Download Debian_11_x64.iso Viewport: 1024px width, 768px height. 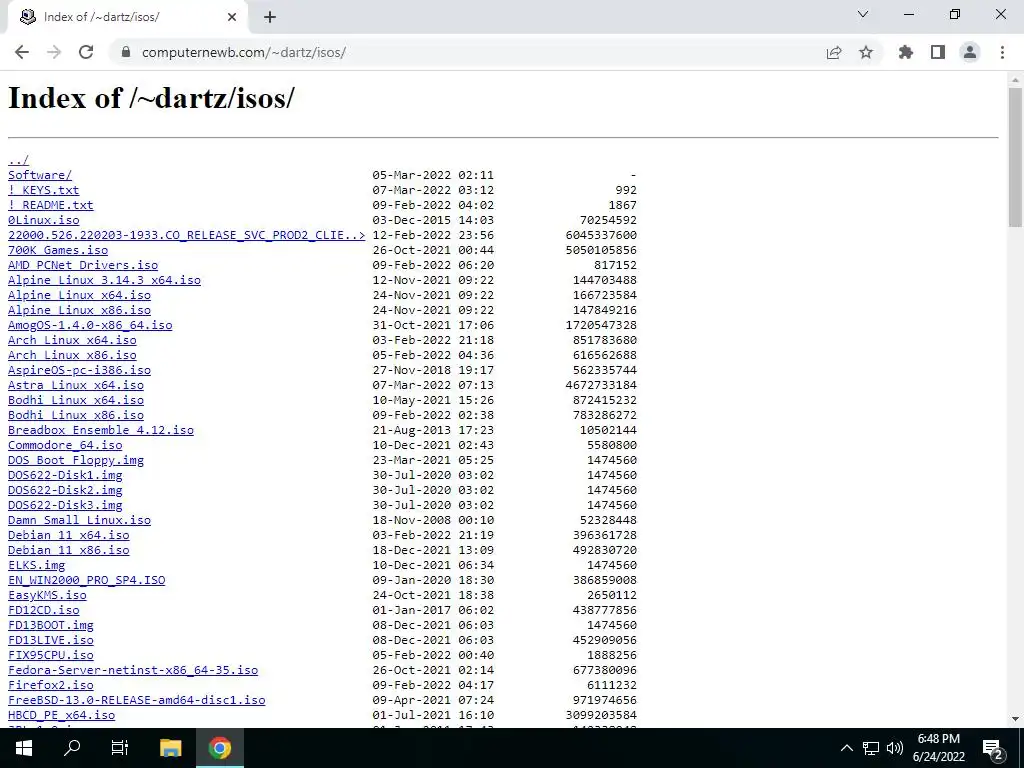coord(69,536)
